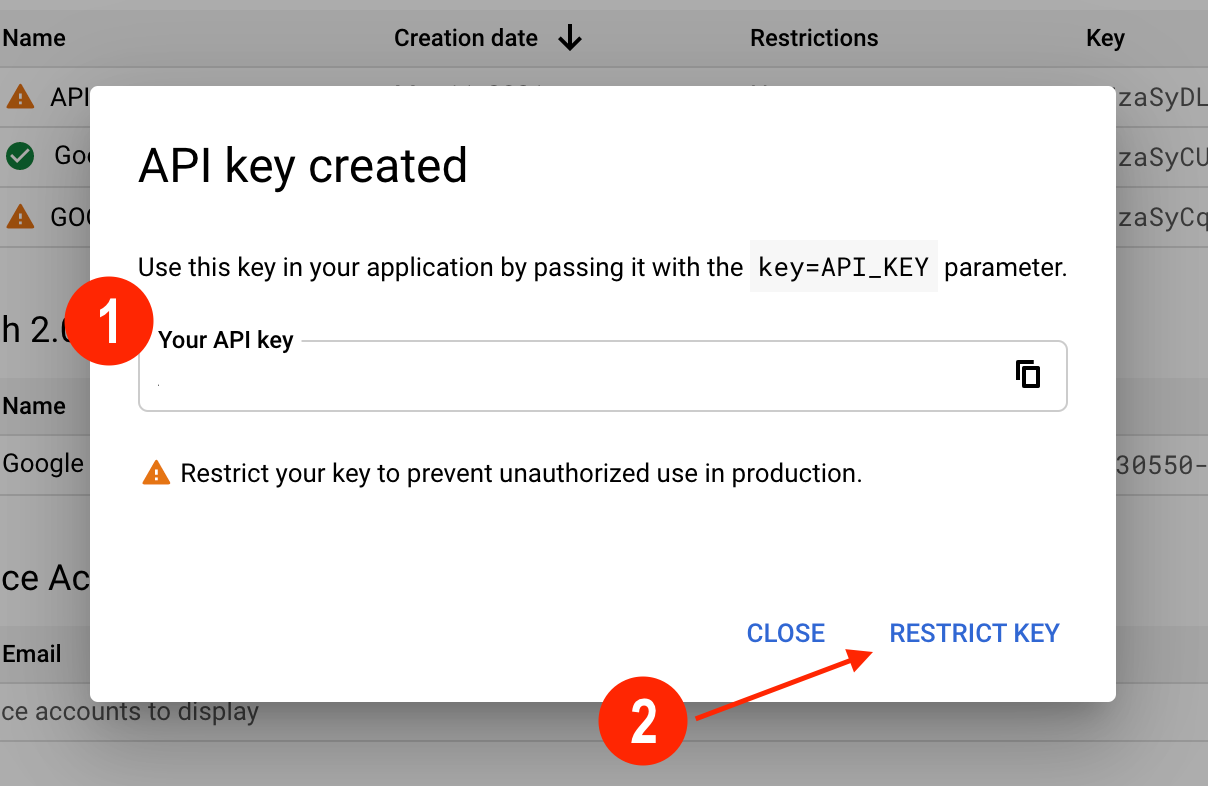Image resolution: width=1208 pixels, height=786 pixels.
Task: Select the green checkmark icon beside the second key
Action: coord(19,156)
